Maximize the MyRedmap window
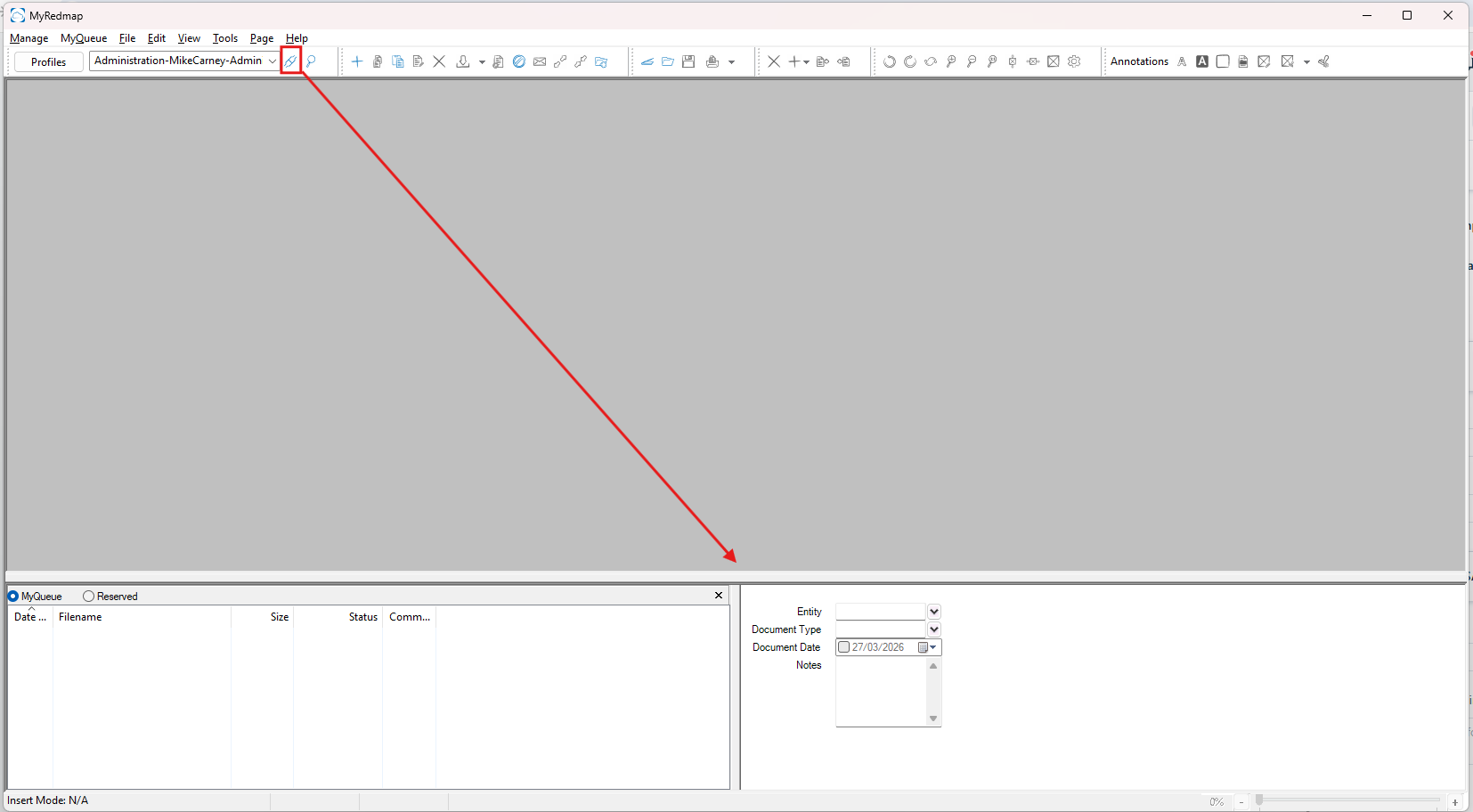Screen dimensions: 1473x812 (1407, 15)
